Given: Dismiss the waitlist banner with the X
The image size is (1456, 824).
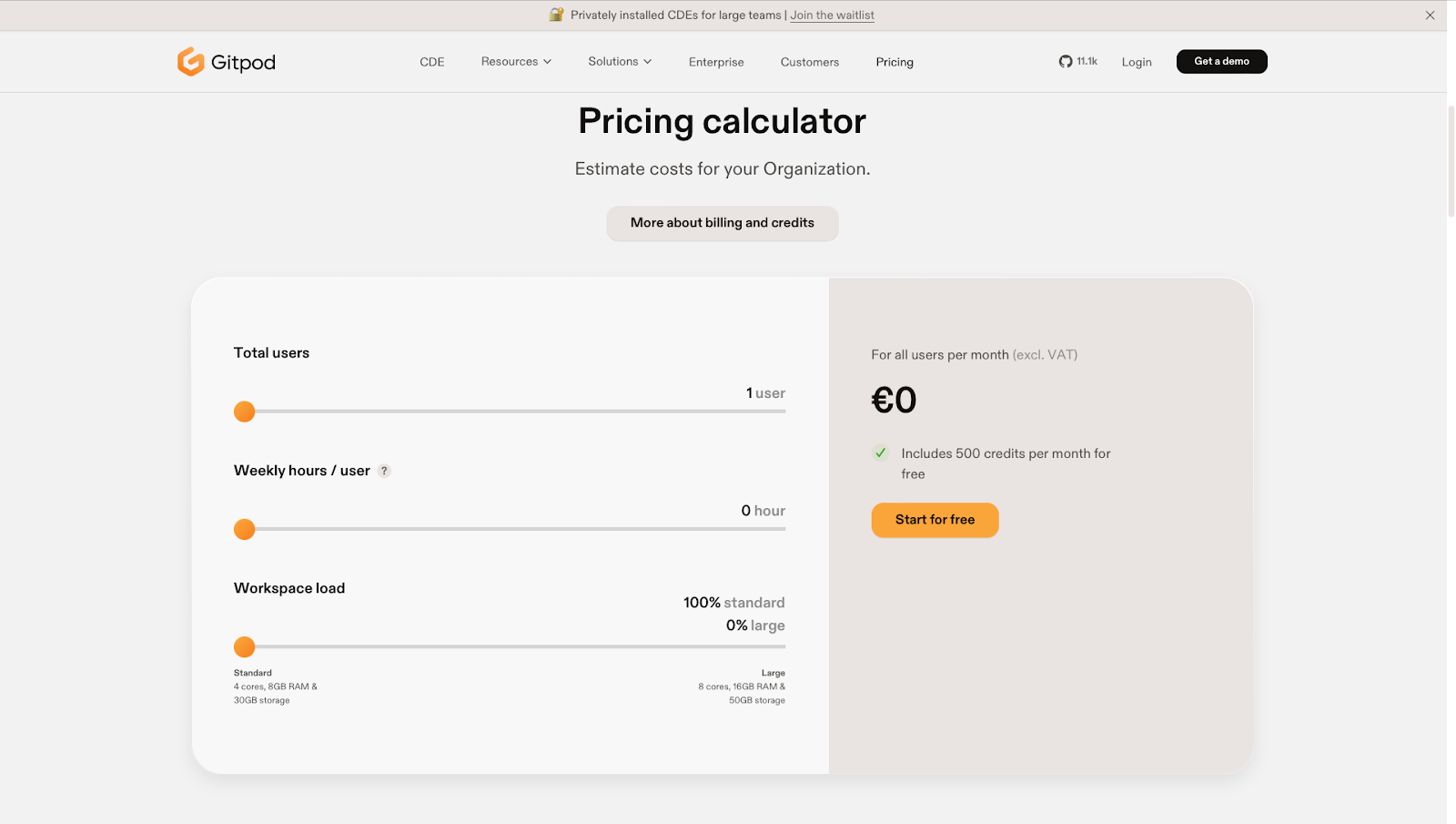Looking at the screenshot, I should [1430, 15].
